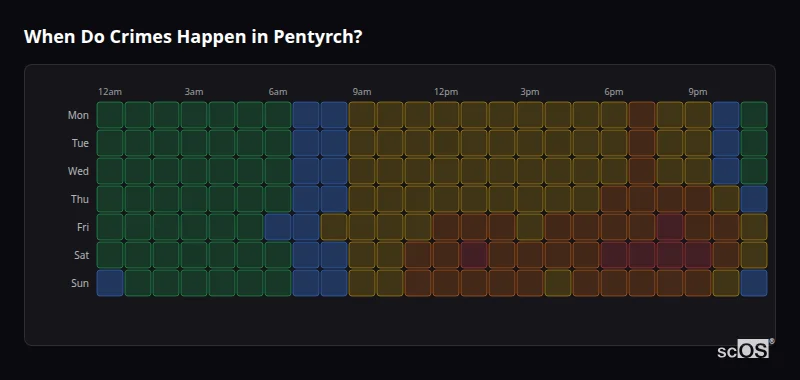This screenshot has height=380, width=800.
Task: Select the Wednesday 11pm green cell
Action: [x=754, y=170]
